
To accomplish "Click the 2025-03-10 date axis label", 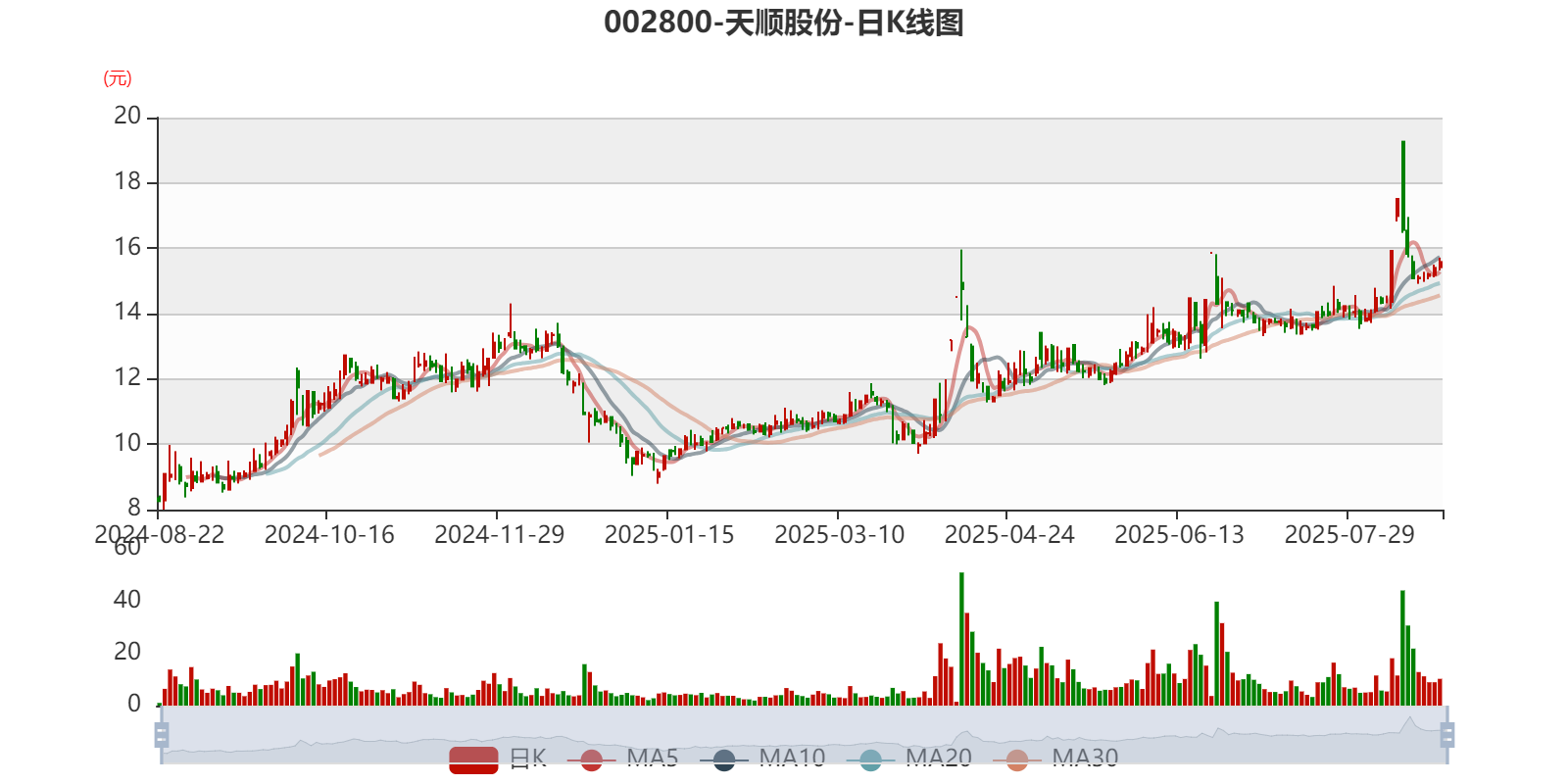I will tap(840, 535).
